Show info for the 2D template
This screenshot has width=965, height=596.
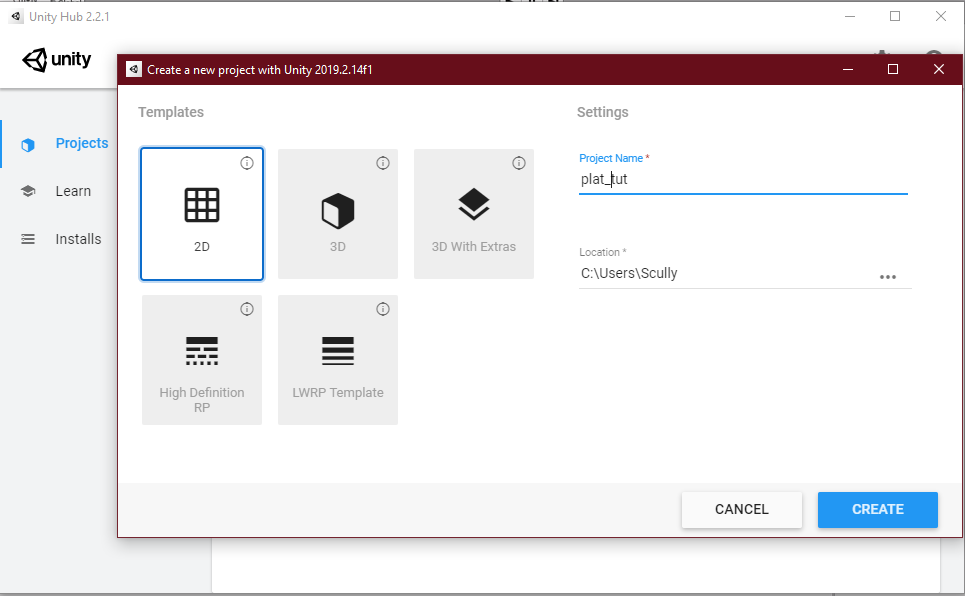click(247, 163)
